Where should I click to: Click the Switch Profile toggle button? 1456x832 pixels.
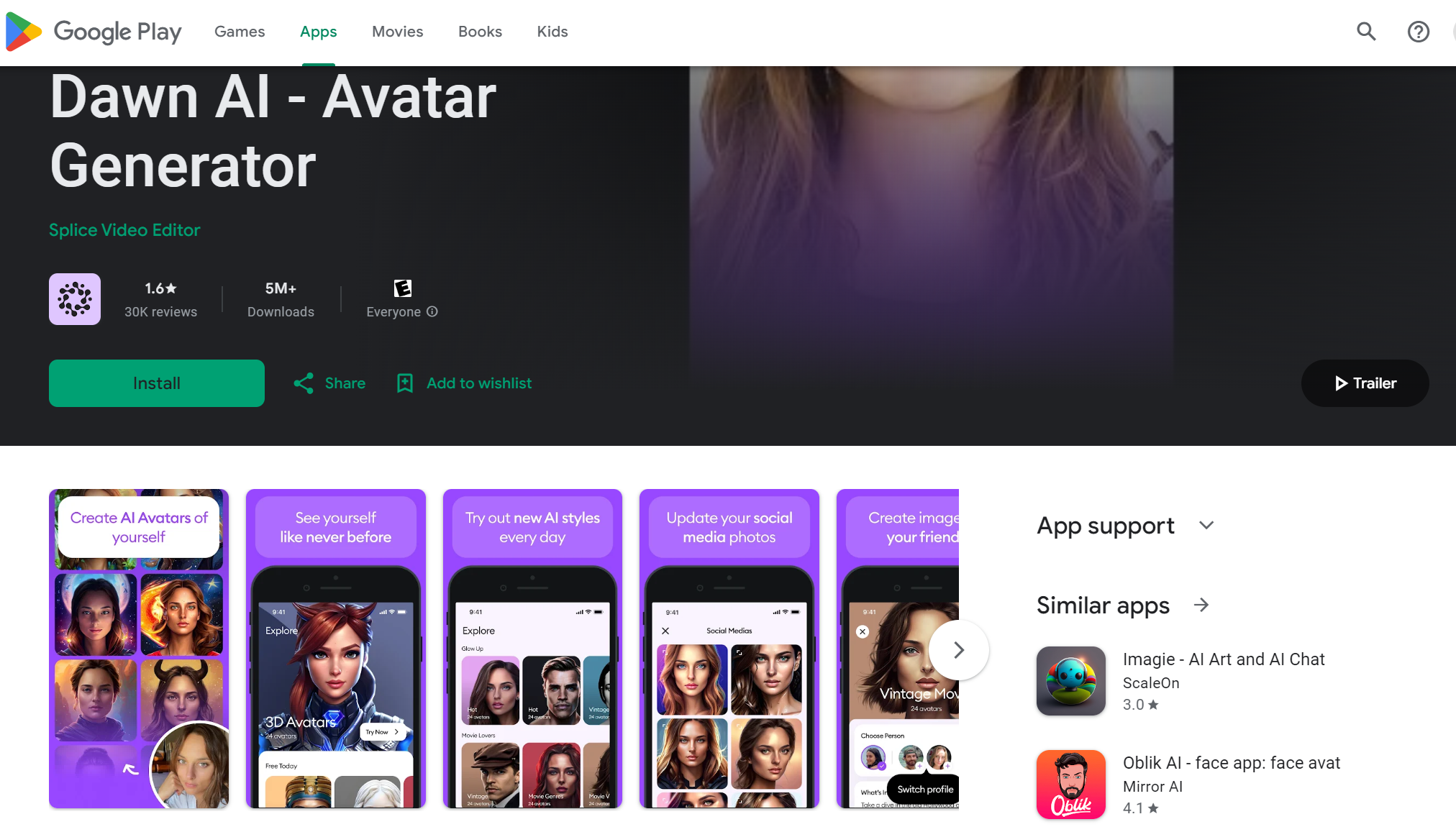tap(920, 789)
